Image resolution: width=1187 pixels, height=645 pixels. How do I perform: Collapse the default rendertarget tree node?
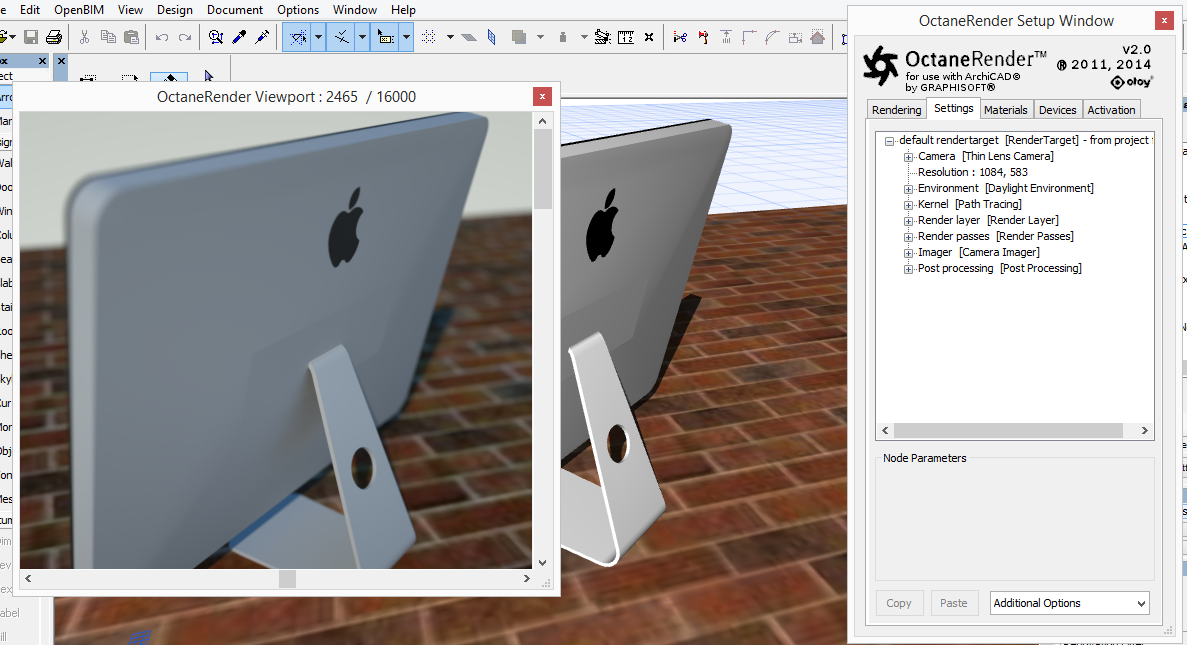pyautogui.click(x=889, y=141)
